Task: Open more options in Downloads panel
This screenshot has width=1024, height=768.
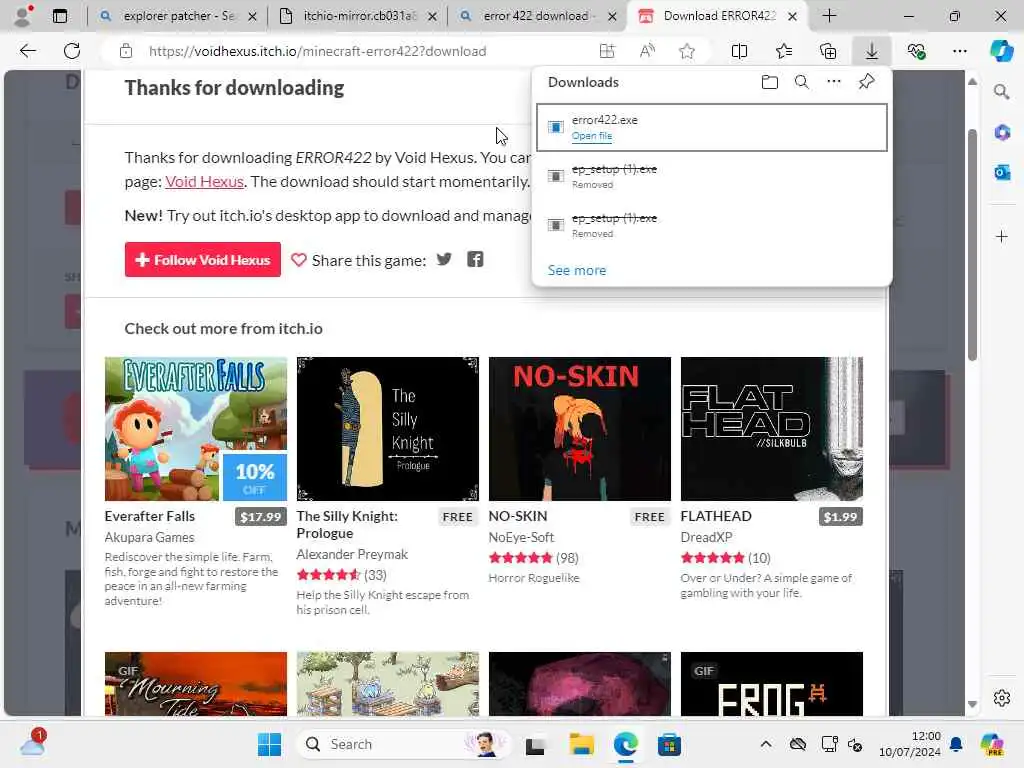Action: 834,82
